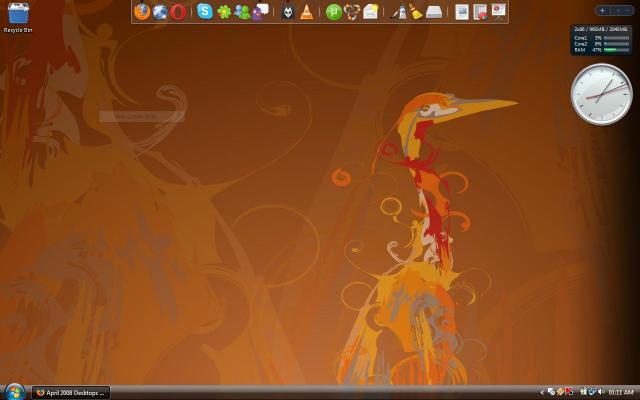Click the volume speaker tray icon

(601, 392)
